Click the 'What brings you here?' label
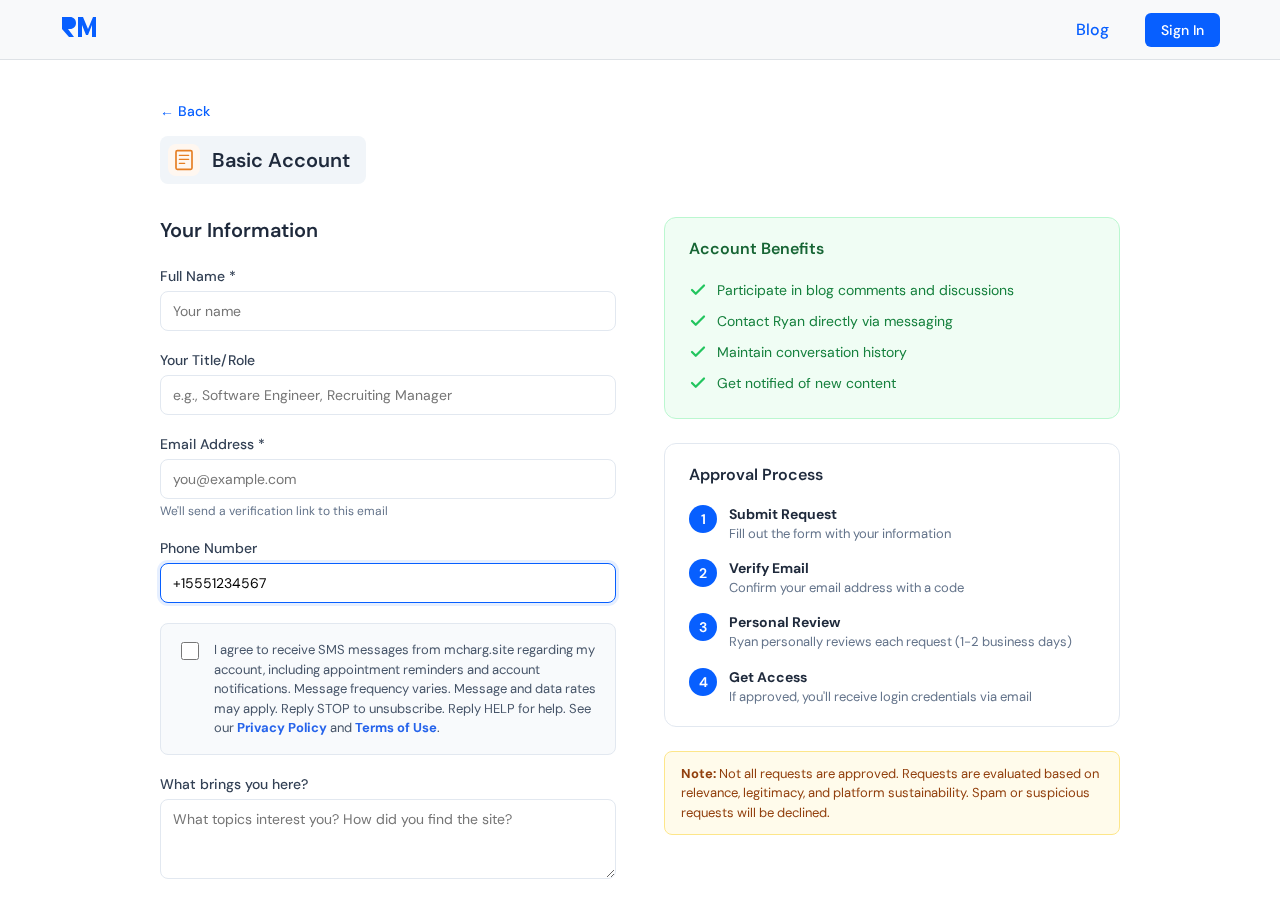The width and height of the screenshot is (1280, 900). [x=234, y=784]
